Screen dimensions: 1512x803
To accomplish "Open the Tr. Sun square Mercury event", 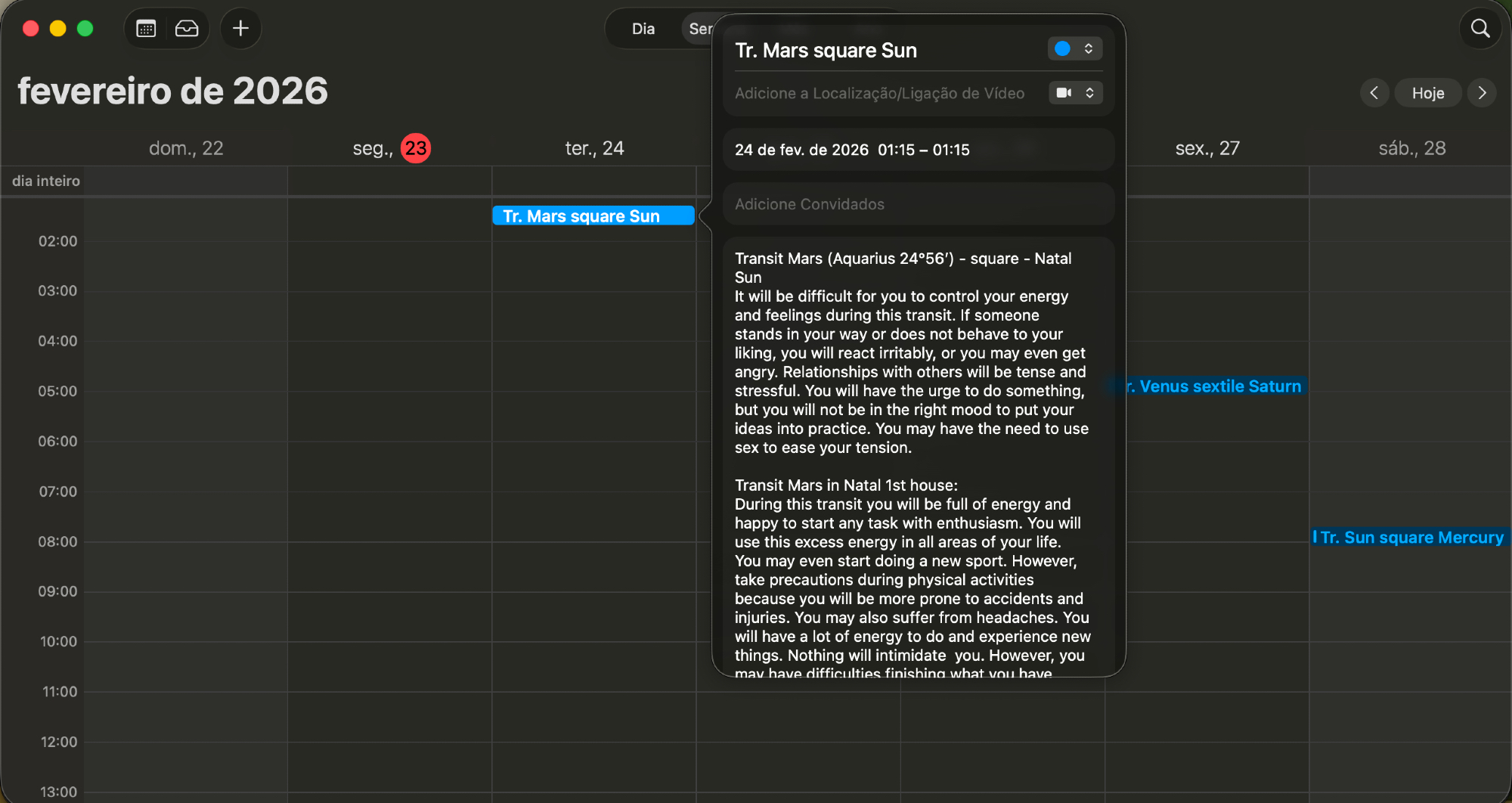I will coord(1411,538).
